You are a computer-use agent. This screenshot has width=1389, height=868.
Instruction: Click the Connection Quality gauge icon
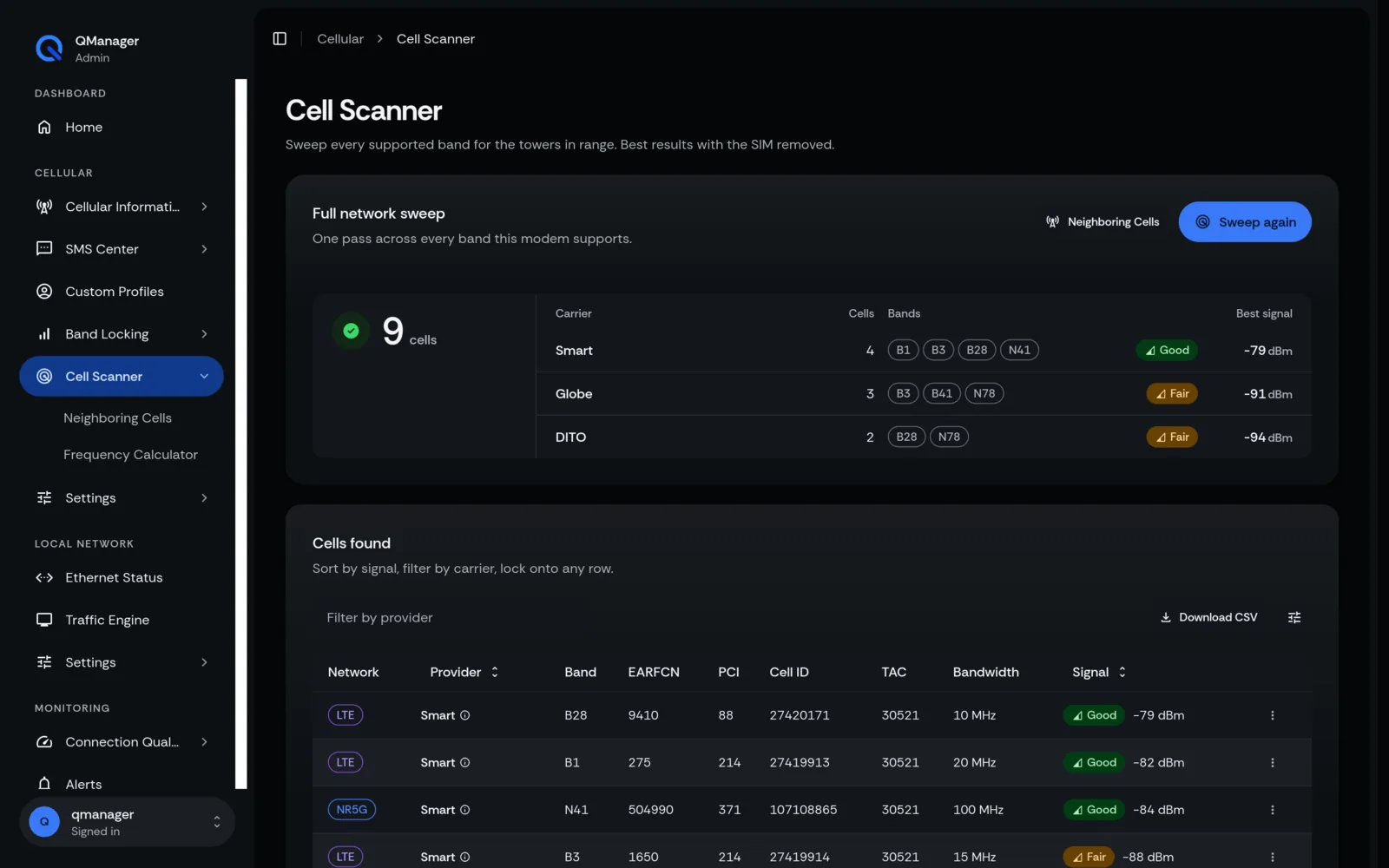pos(44,742)
